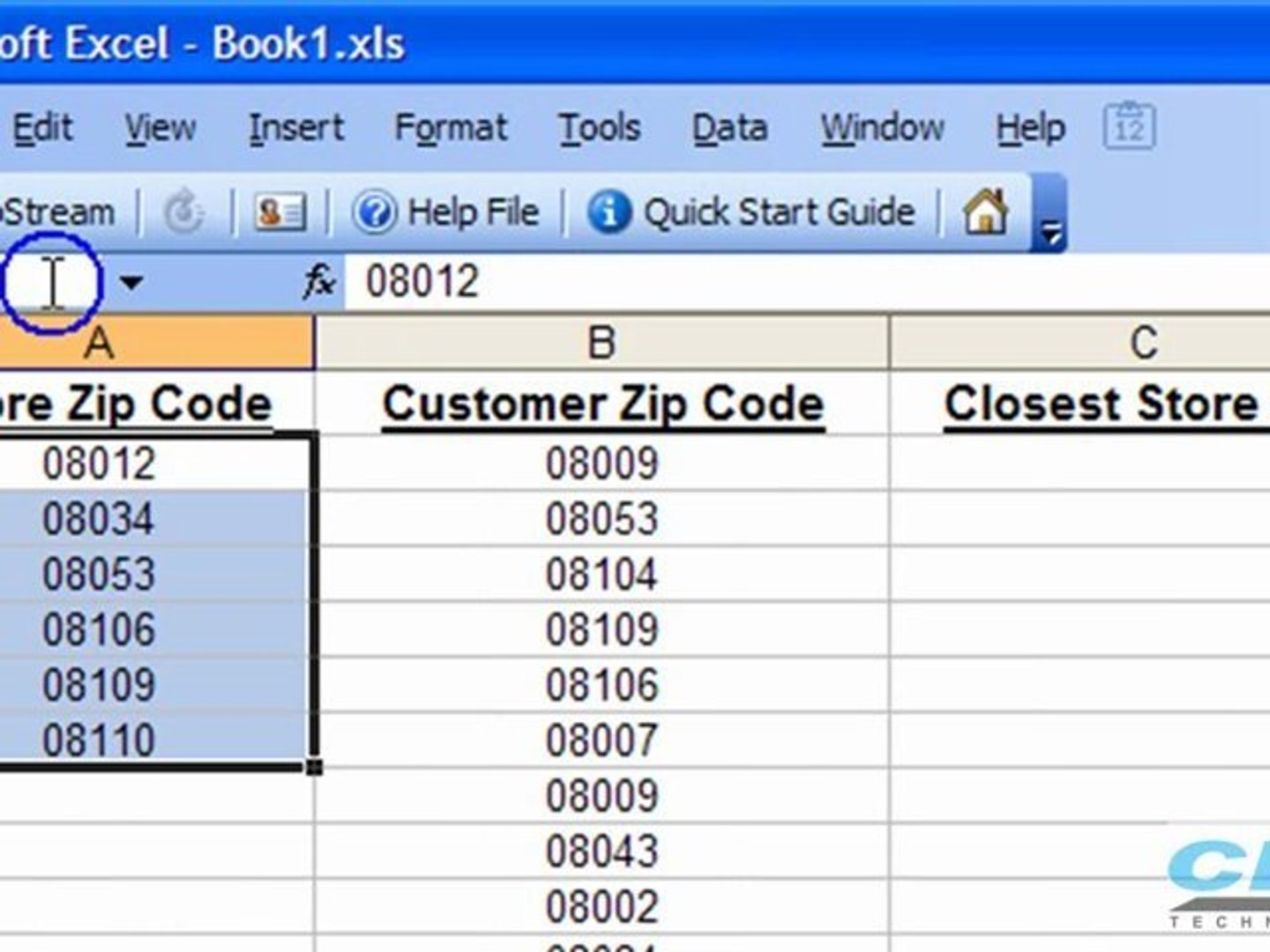Select store zip cell 08106

(156, 629)
